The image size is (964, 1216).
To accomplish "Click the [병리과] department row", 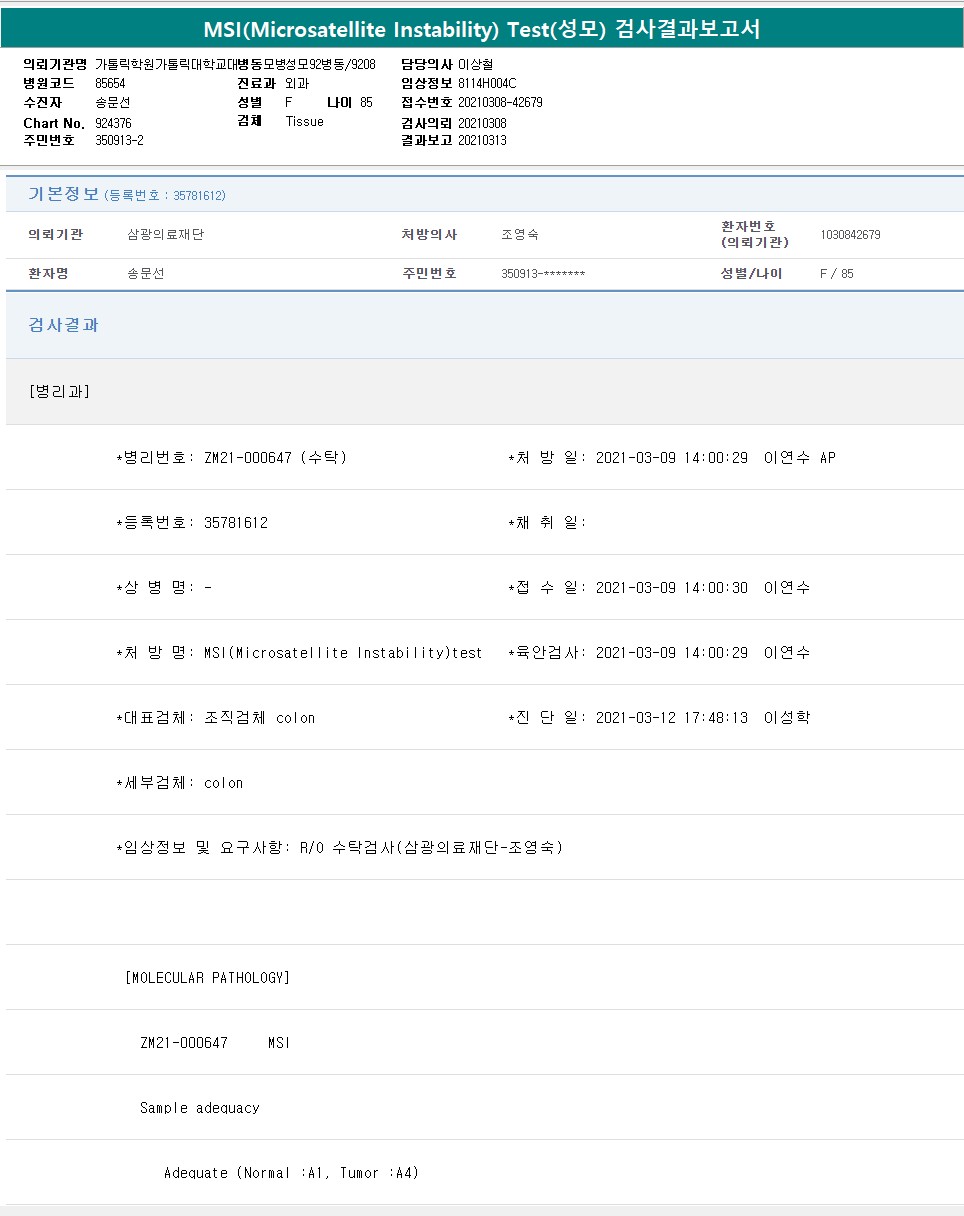I will pos(60,391).
